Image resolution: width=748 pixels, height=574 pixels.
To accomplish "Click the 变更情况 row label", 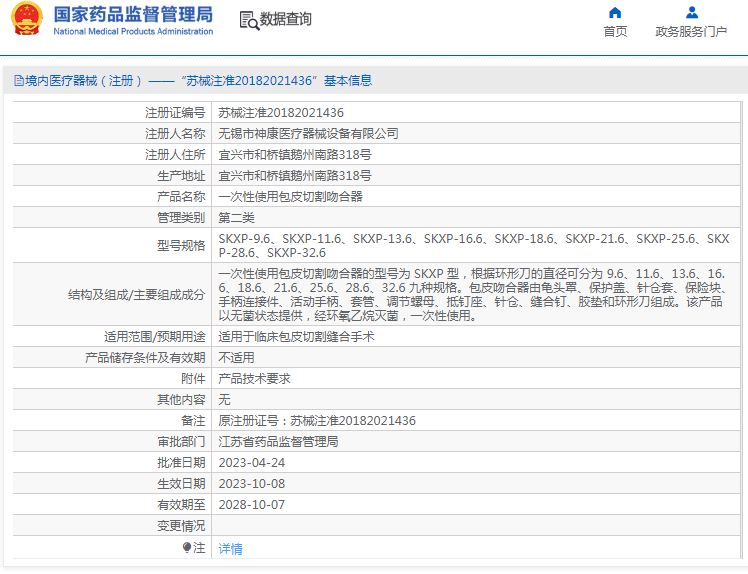I will coord(181,526).
